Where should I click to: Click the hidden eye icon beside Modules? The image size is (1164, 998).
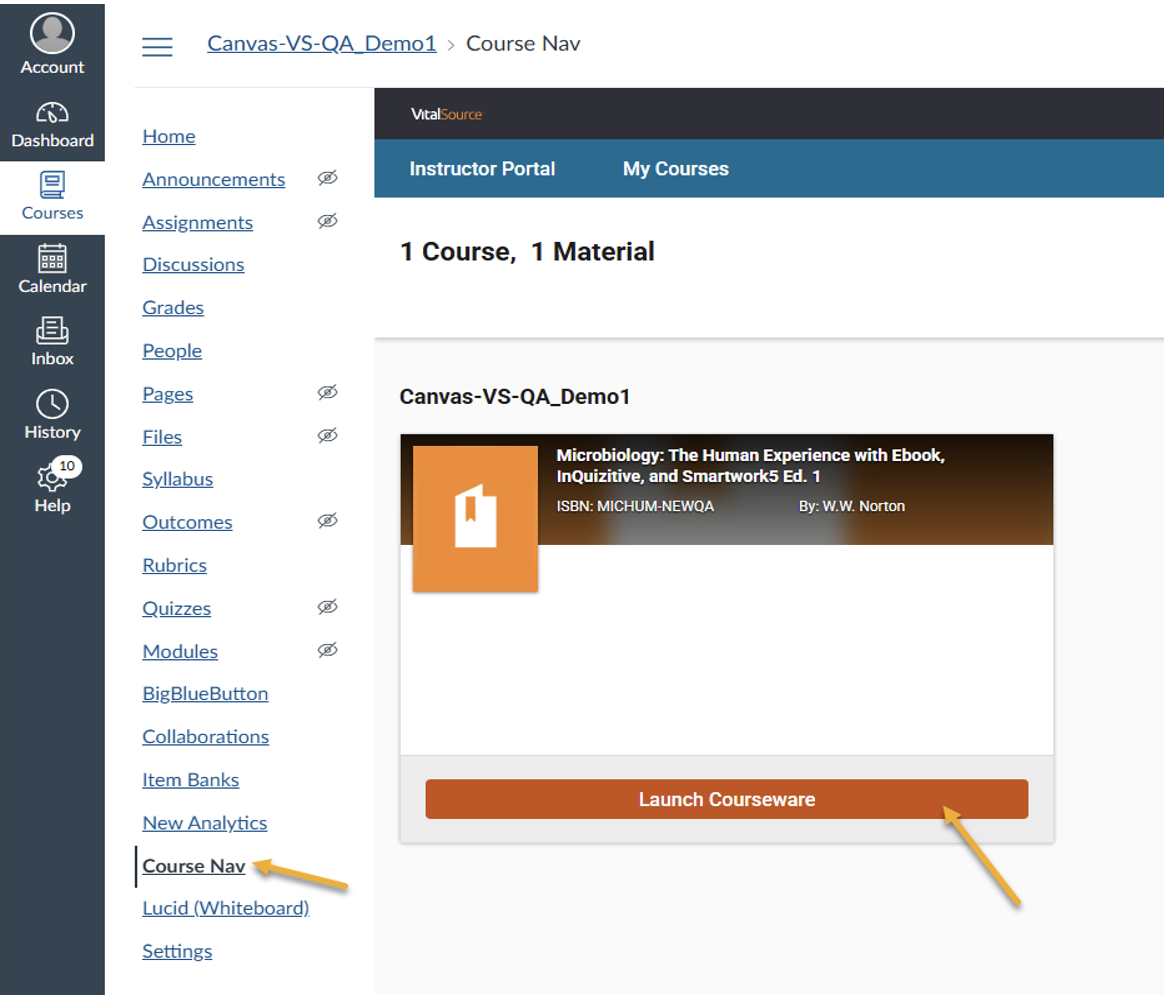point(327,650)
